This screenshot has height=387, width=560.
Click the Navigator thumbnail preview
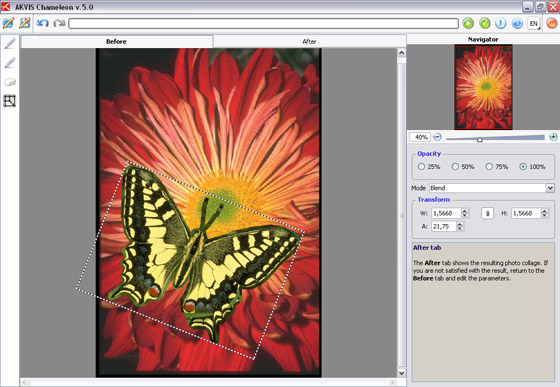(x=483, y=87)
